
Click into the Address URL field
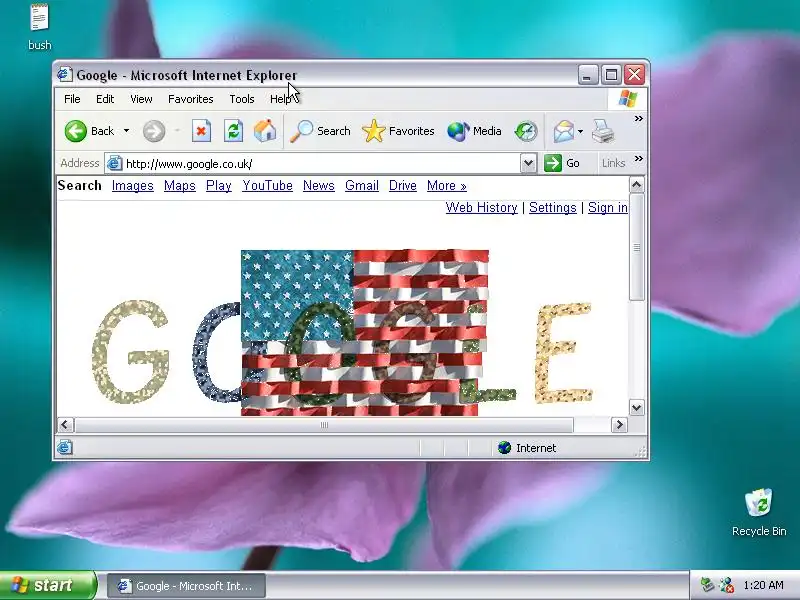321,163
